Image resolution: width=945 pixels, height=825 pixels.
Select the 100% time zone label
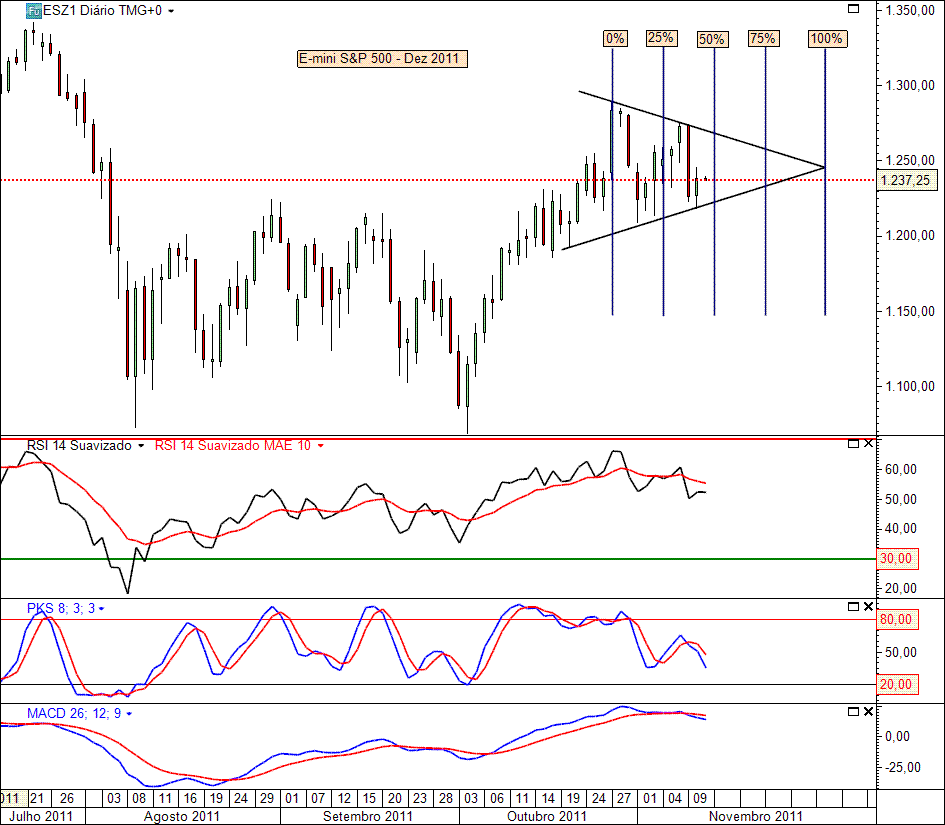tap(827, 39)
